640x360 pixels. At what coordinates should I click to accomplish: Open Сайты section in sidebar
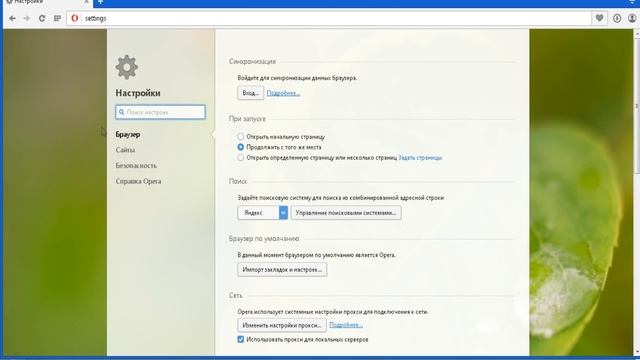tap(125, 150)
